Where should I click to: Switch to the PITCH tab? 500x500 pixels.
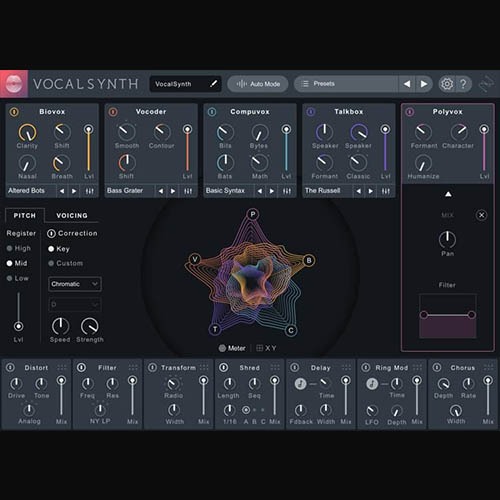[x=25, y=216]
